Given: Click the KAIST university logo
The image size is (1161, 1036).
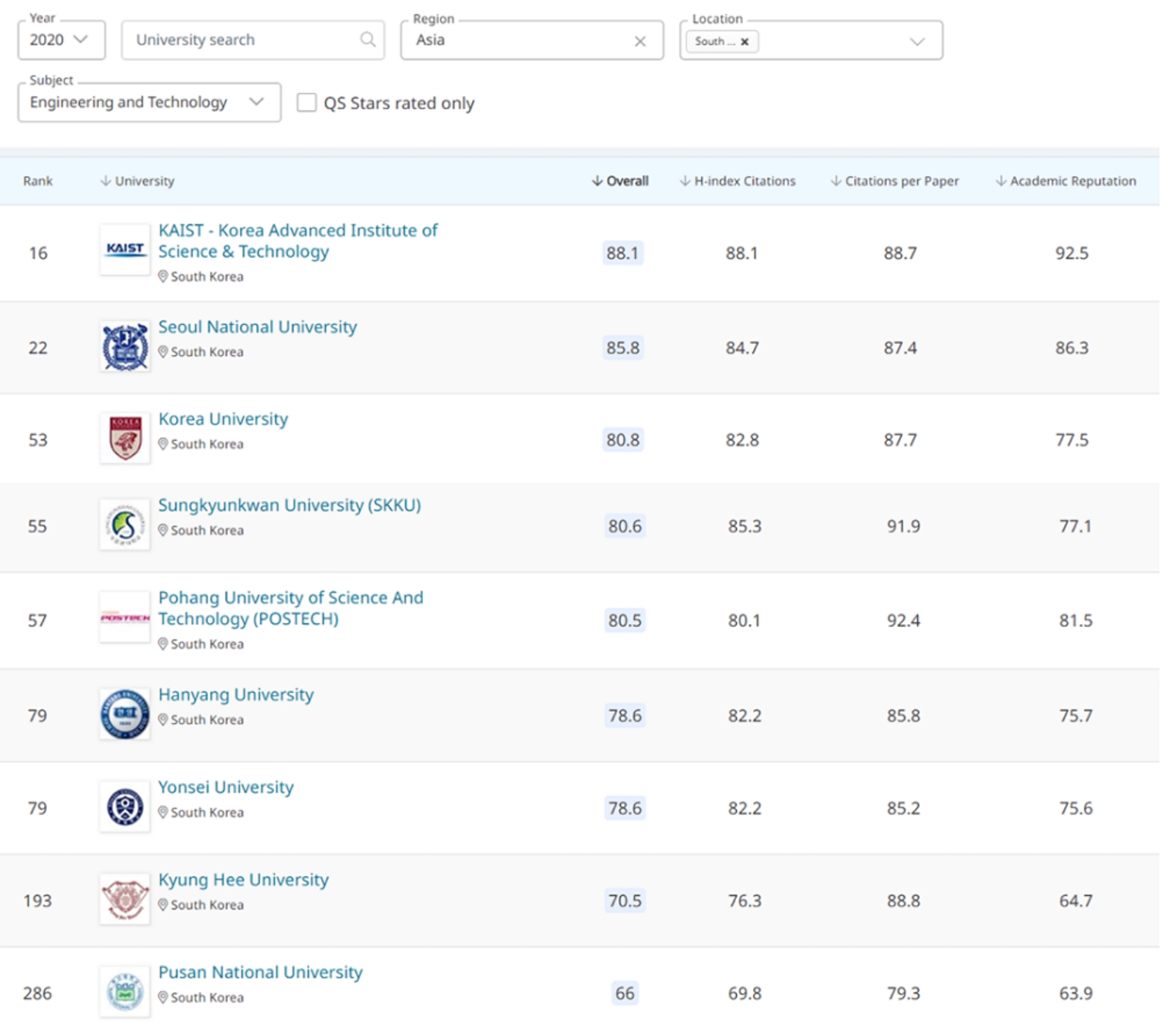Looking at the screenshot, I should tap(125, 249).
